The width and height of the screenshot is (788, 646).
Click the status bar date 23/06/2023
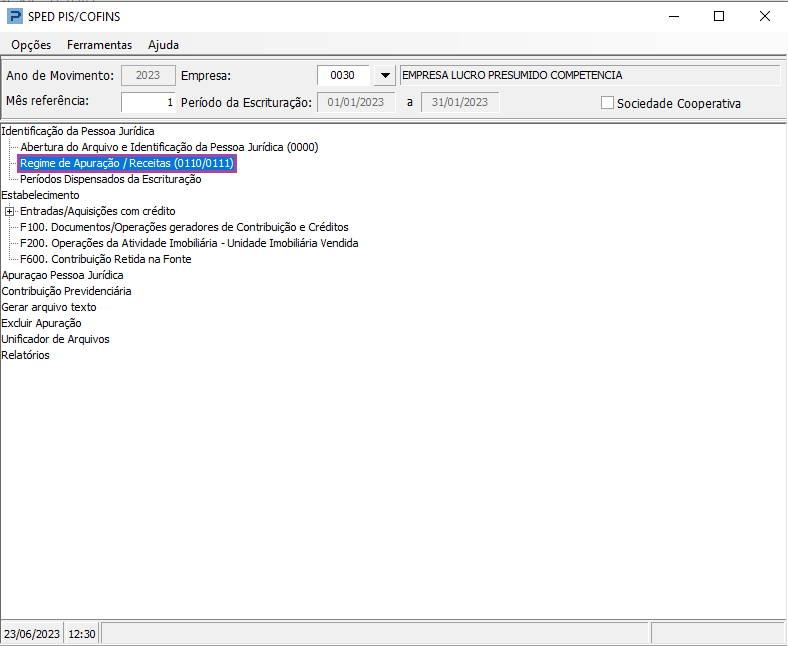click(x=32, y=634)
